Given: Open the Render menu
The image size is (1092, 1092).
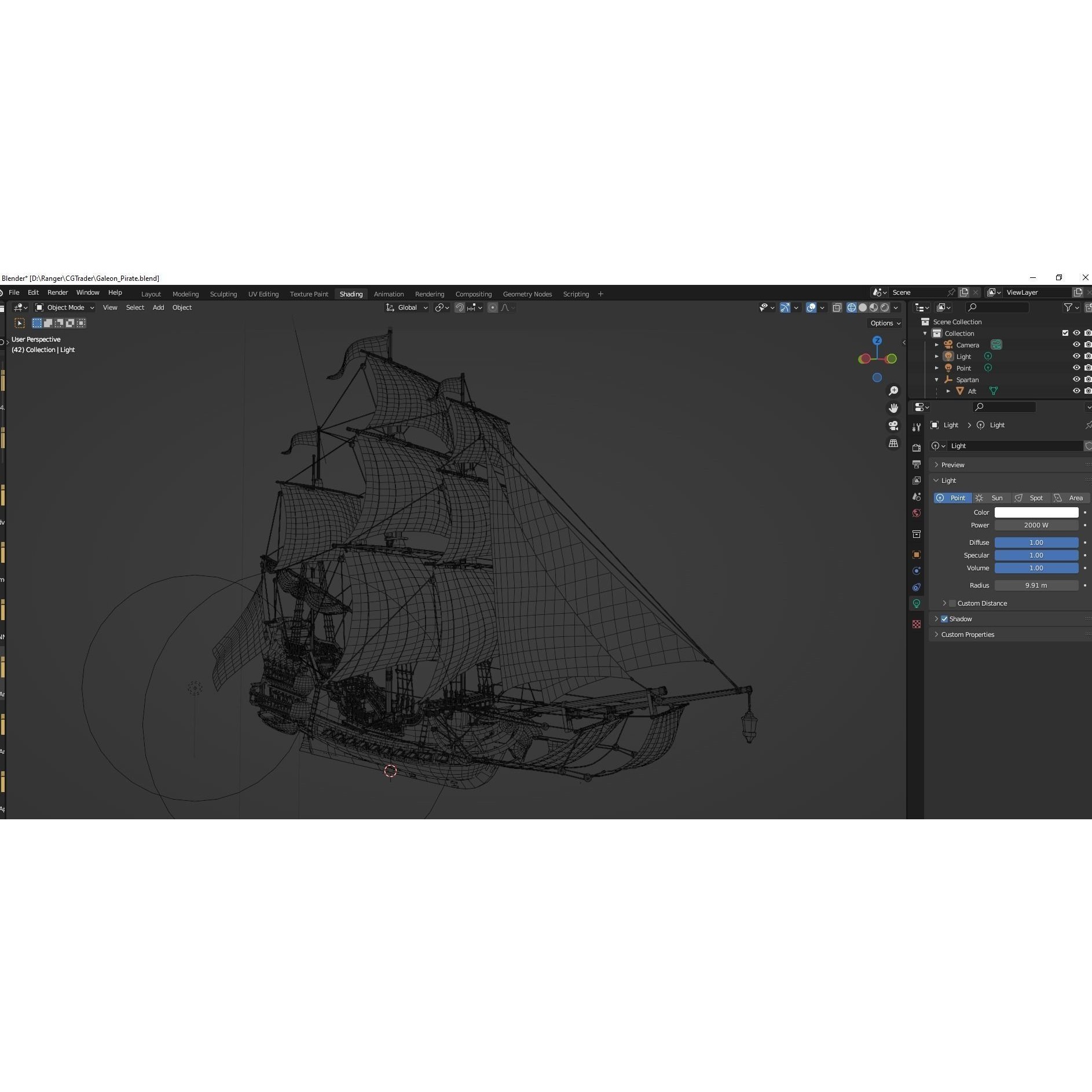Looking at the screenshot, I should click(x=57, y=292).
